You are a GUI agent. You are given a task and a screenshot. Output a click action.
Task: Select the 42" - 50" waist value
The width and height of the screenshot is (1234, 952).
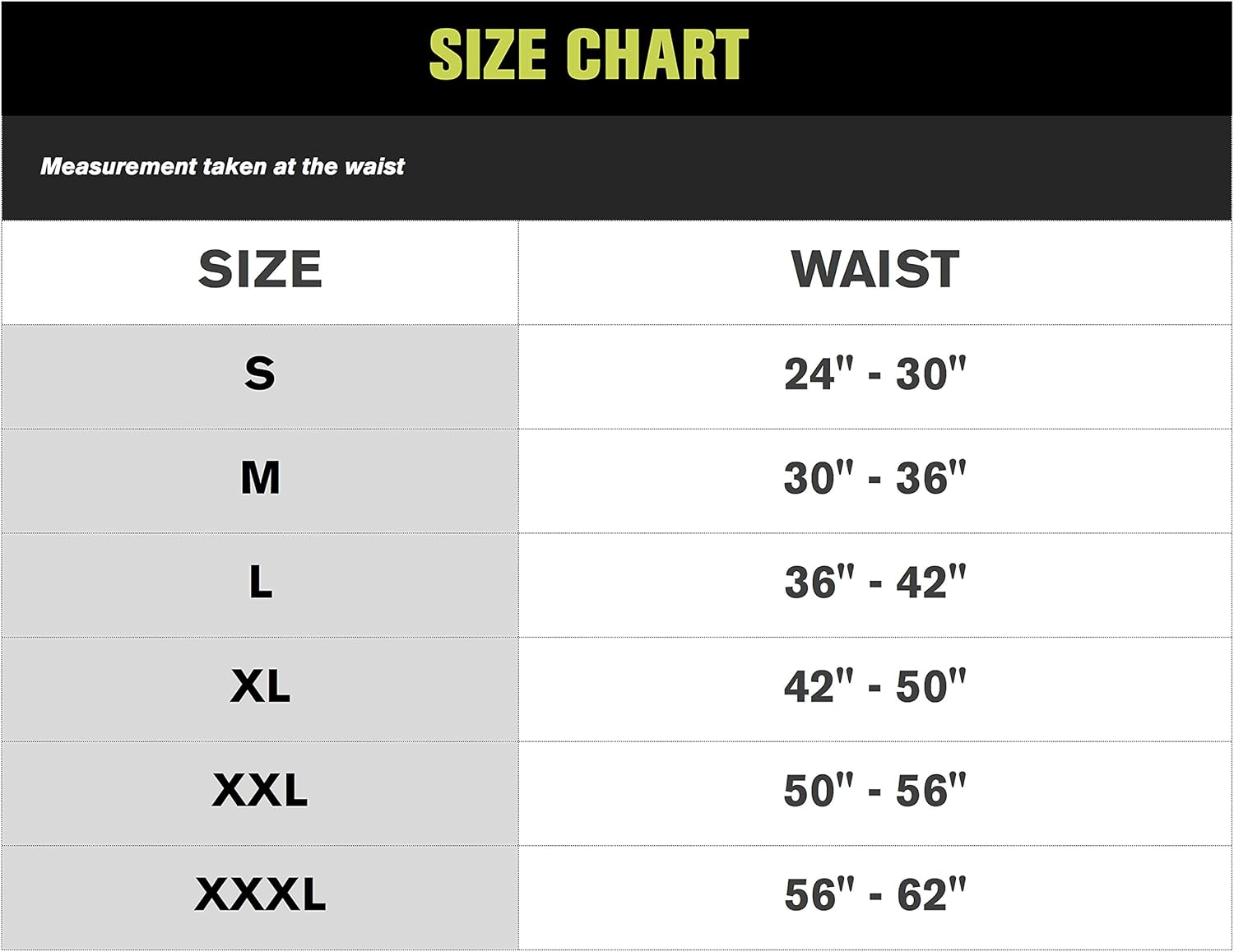coord(874,686)
